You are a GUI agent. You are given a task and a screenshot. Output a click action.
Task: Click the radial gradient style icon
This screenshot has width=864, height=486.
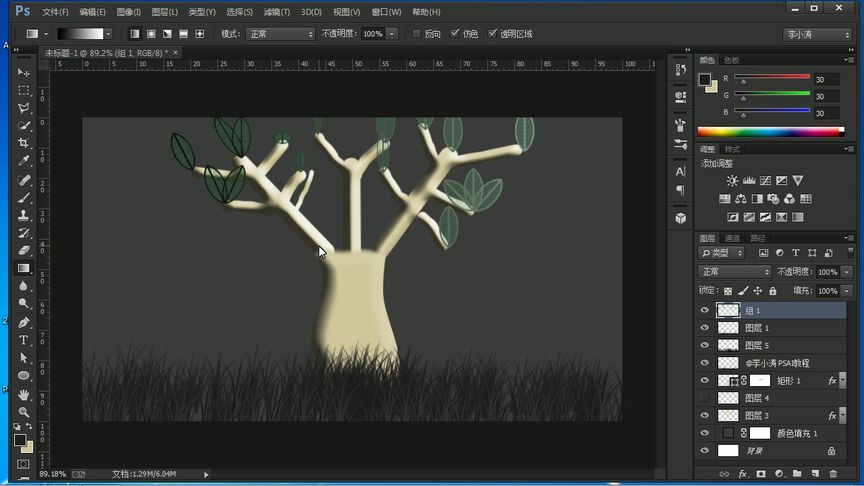click(x=151, y=34)
